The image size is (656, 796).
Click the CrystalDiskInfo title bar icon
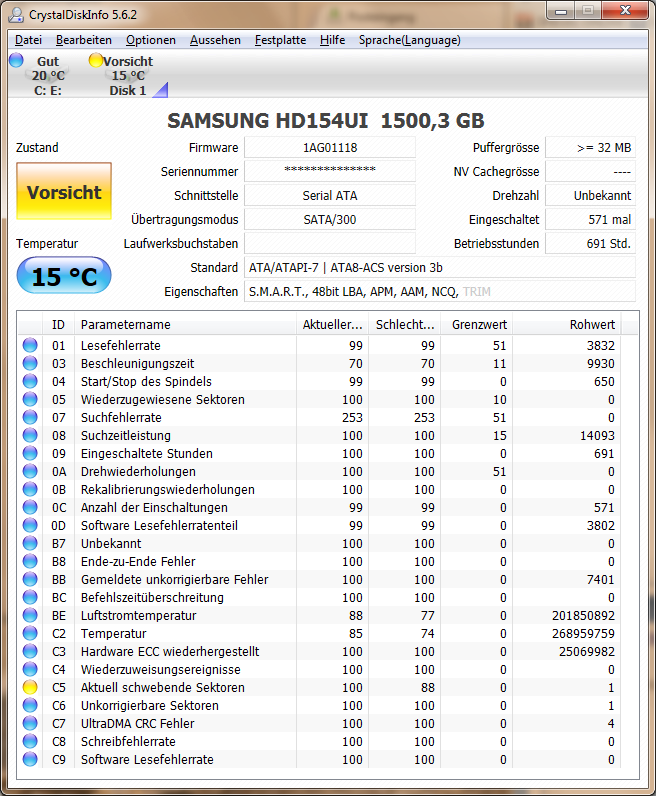[x=16, y=15]
